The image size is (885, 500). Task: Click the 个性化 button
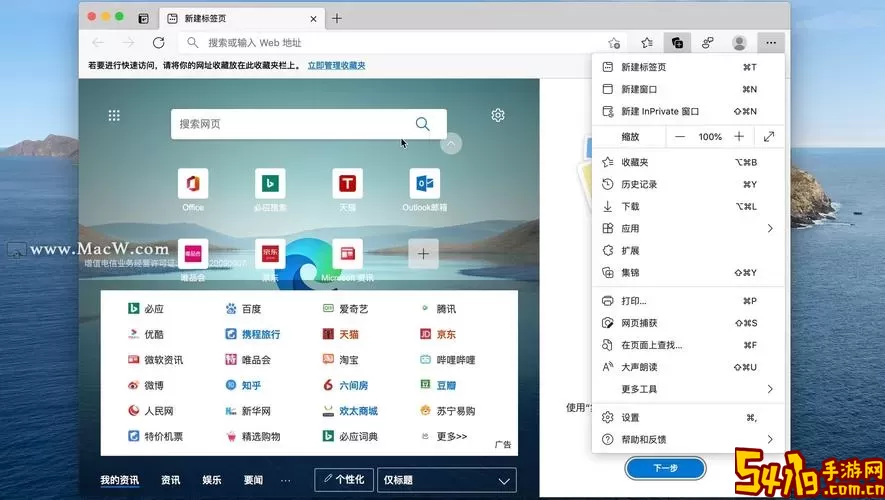click(344, 480)
